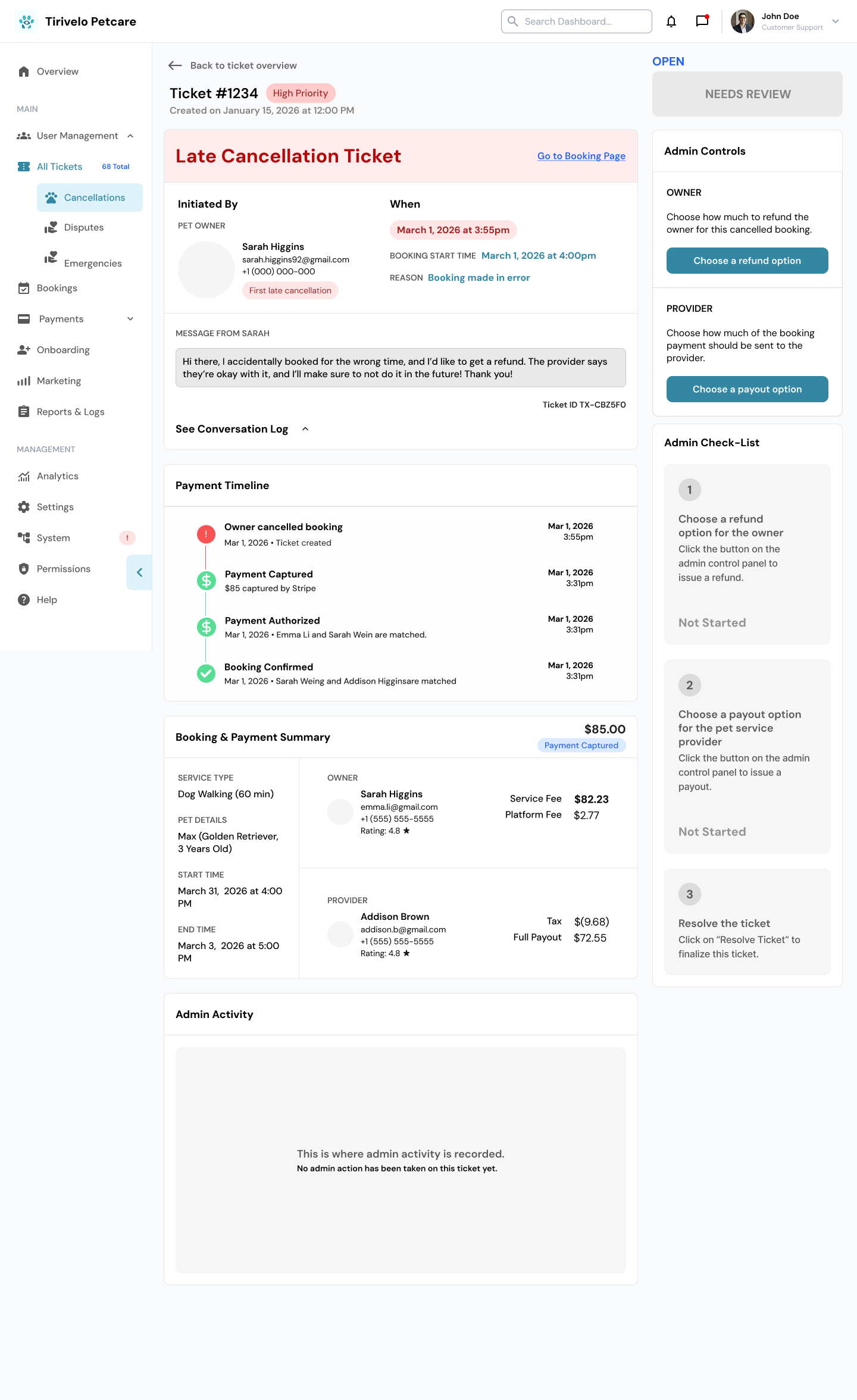Click the All Tickets ticket icon

(x=24, y=167)
